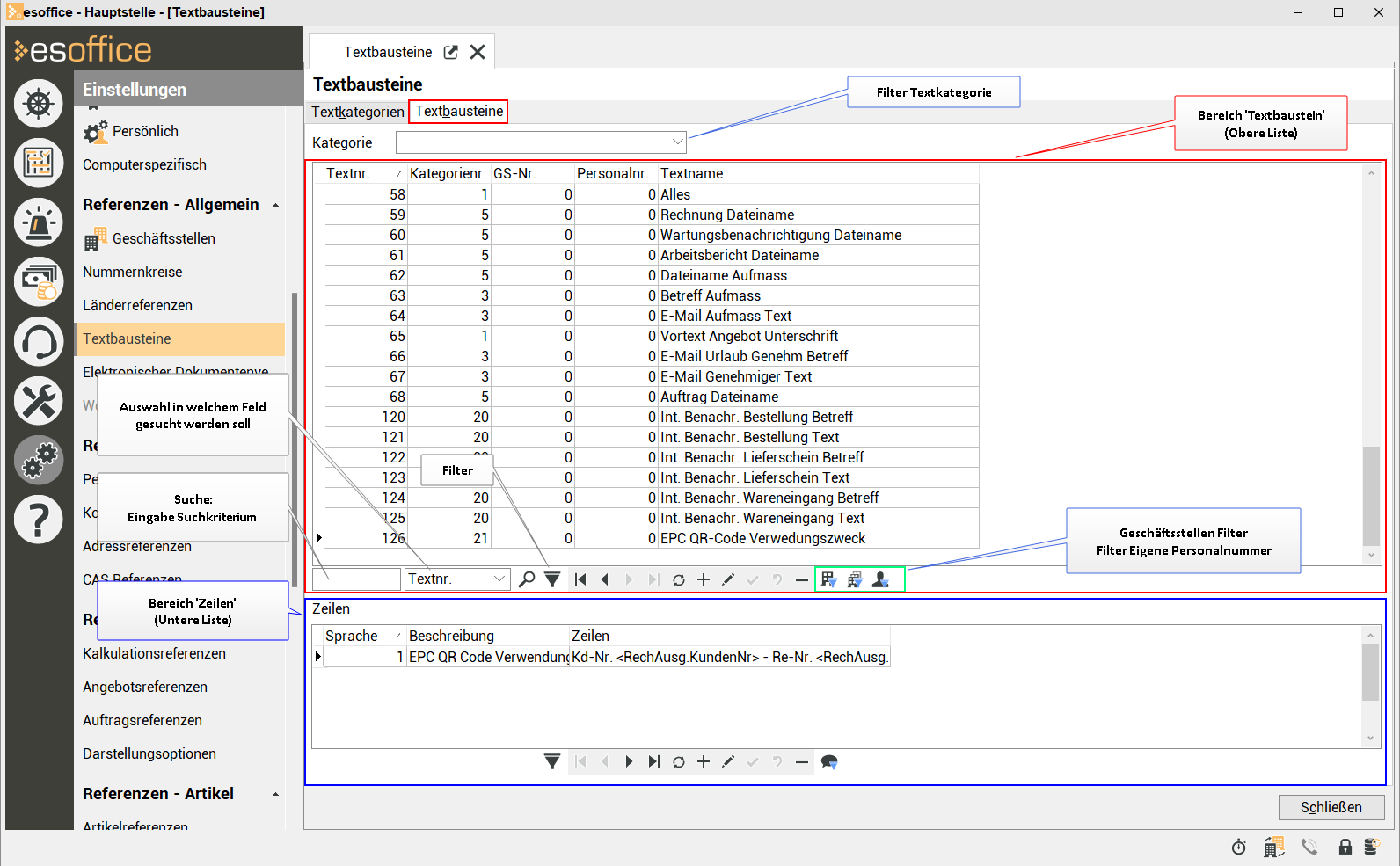
Task: Select row 'Rechnung Dateiname'
Action: pos(652,215)
